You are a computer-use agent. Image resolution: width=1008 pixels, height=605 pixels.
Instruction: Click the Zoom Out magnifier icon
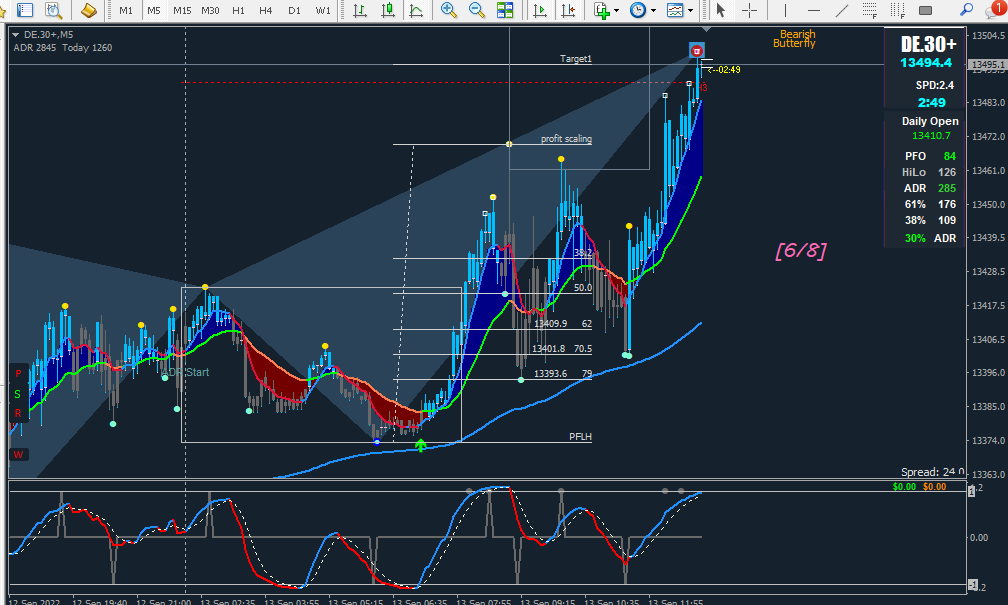tap(476, 10)
